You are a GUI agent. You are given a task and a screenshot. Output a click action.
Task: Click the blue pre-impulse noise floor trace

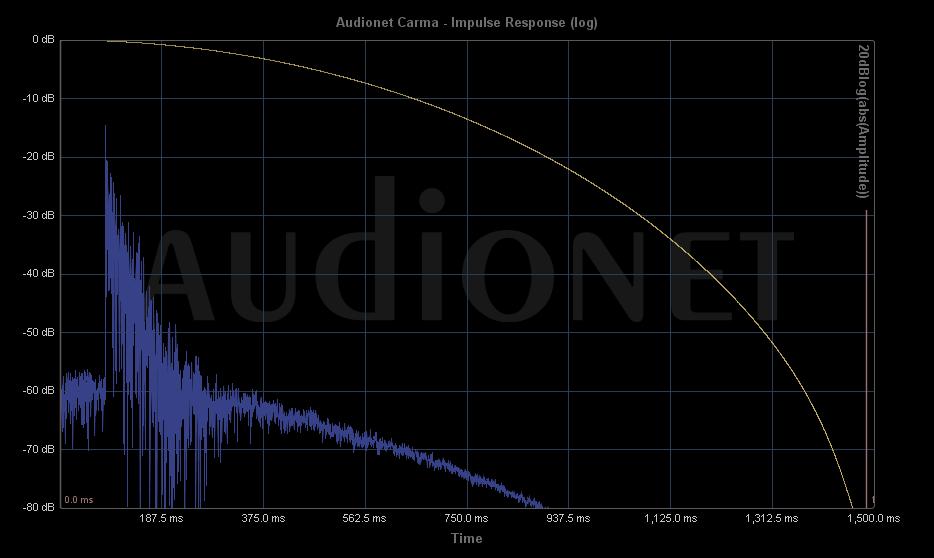click(82, 392)
